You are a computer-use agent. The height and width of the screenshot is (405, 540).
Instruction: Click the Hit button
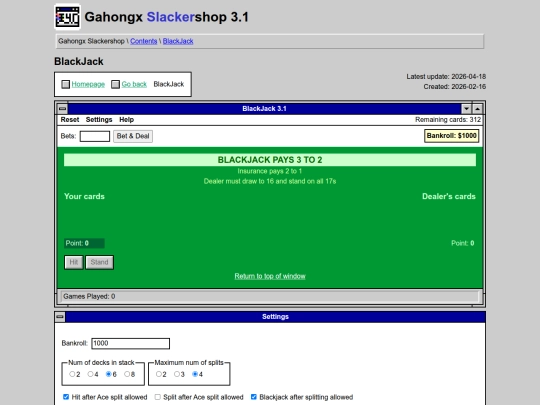74,262
